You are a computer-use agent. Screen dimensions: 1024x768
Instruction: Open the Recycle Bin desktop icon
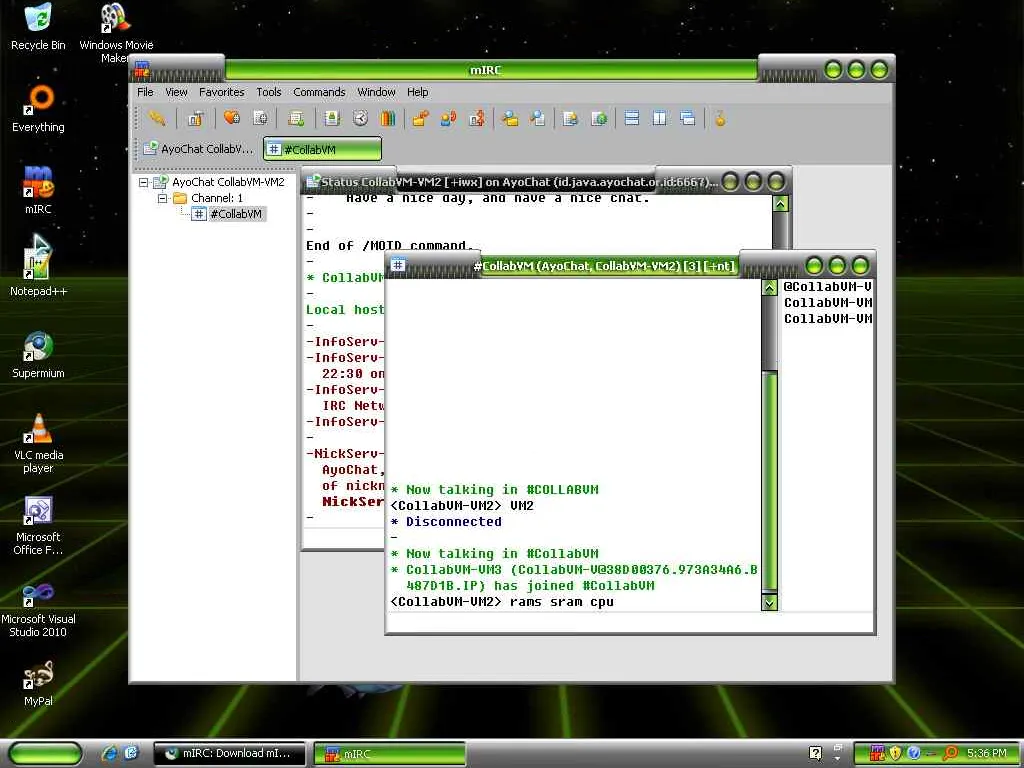pos(38,27)
